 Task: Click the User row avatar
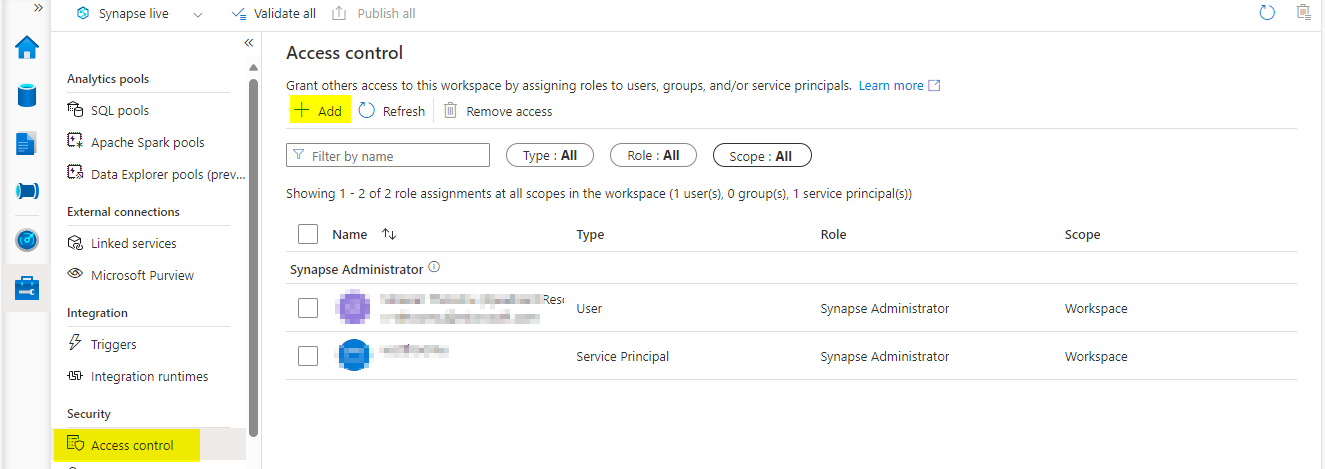[354, 308]
